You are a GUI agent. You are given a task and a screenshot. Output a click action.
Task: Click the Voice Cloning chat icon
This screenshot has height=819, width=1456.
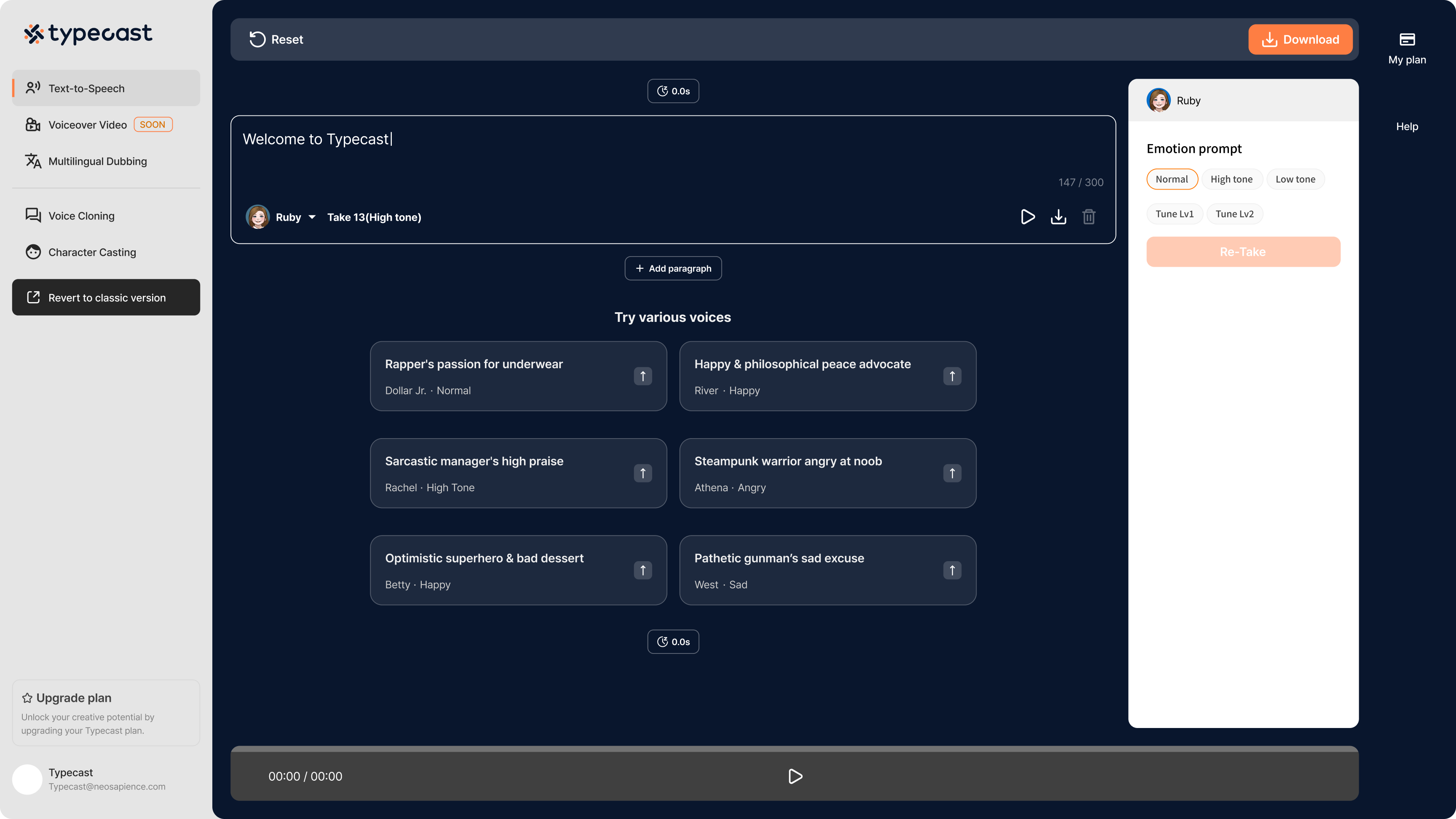33,215
